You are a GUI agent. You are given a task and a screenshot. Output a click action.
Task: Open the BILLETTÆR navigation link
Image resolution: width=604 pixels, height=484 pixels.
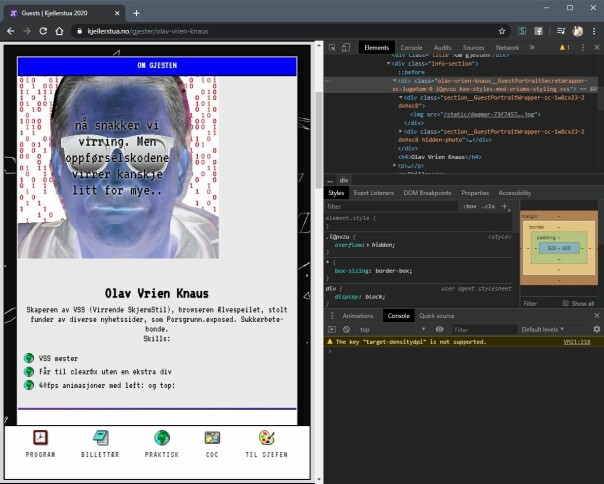pos(100,444)
